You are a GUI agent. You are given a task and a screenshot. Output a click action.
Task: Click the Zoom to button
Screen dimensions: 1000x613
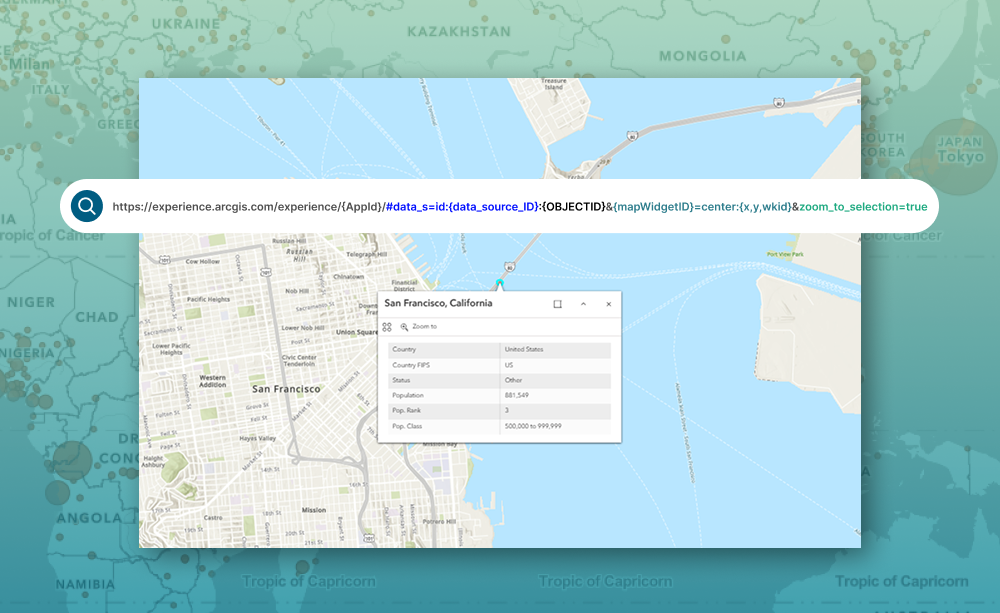[x=419, y=327]
